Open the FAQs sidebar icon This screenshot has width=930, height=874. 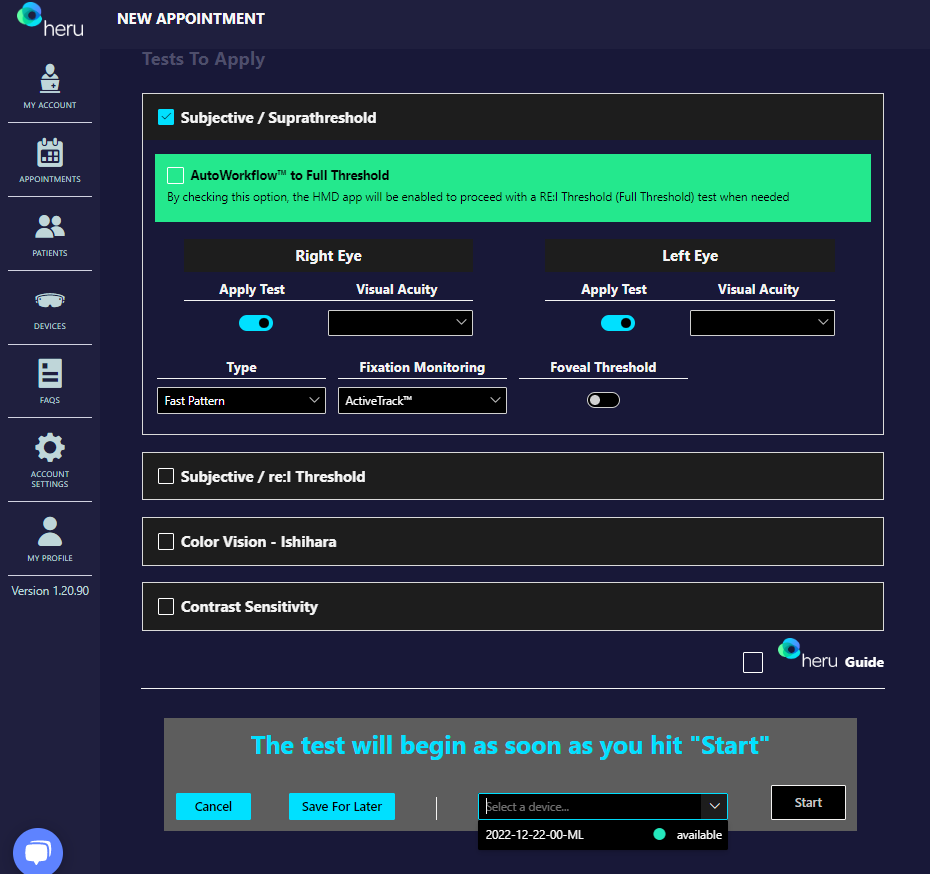click(x=50, y=375)
